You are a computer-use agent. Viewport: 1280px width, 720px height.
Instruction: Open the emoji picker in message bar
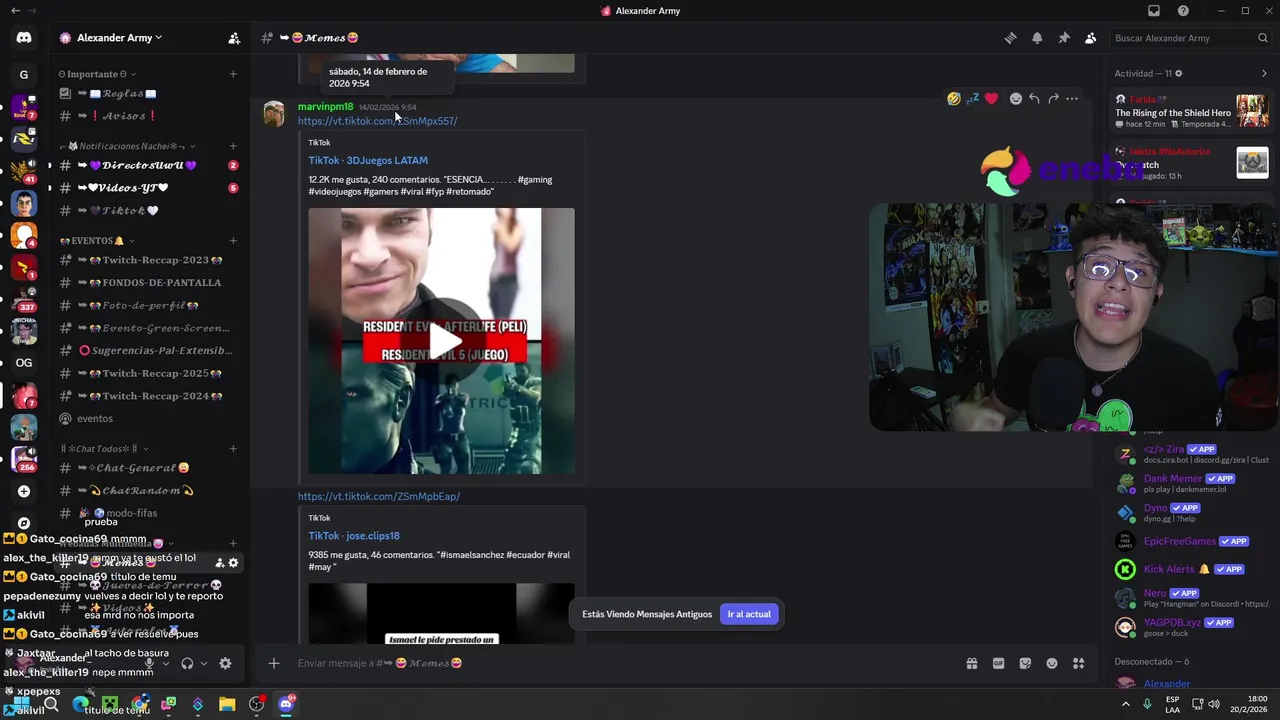click(1052, 663)
